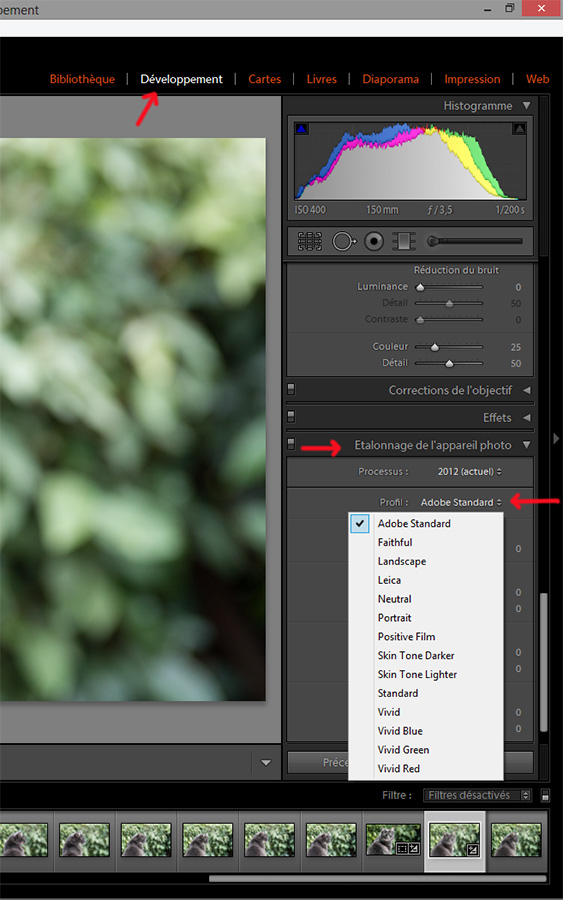563x900 pixels.
Task: Toggle the Corrections de l'objectif panel switch
Action: [x=291, y=389]
